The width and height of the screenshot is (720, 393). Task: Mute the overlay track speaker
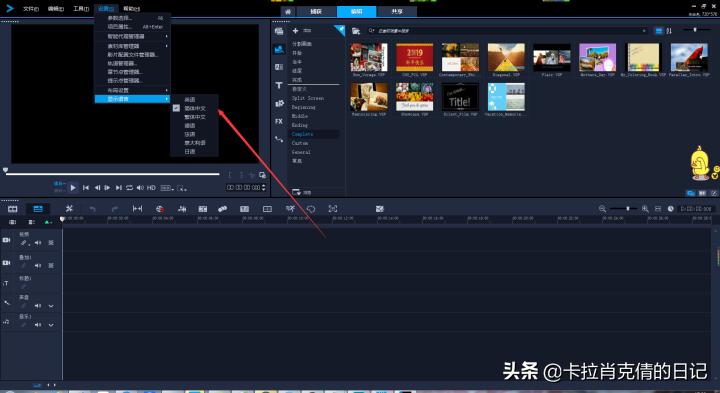(38, 265)
